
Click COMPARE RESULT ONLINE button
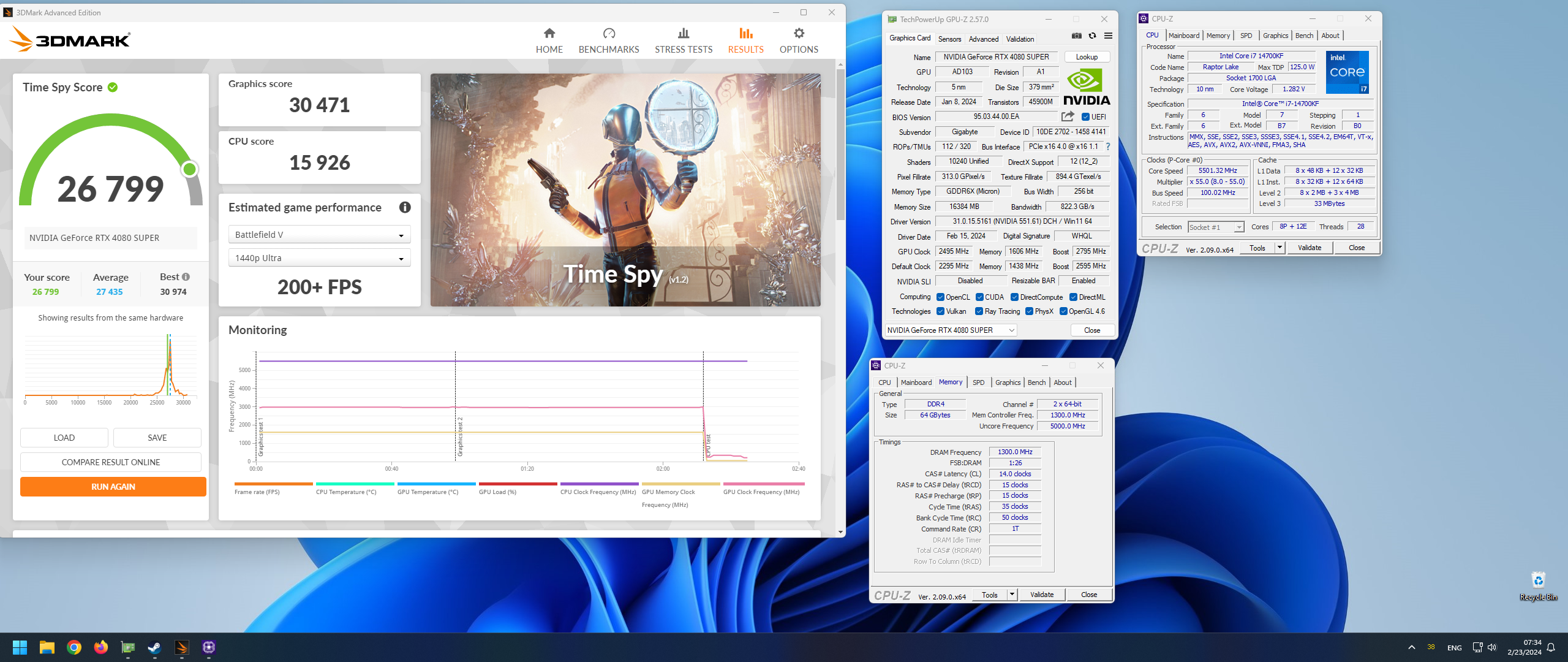[111, 462]
